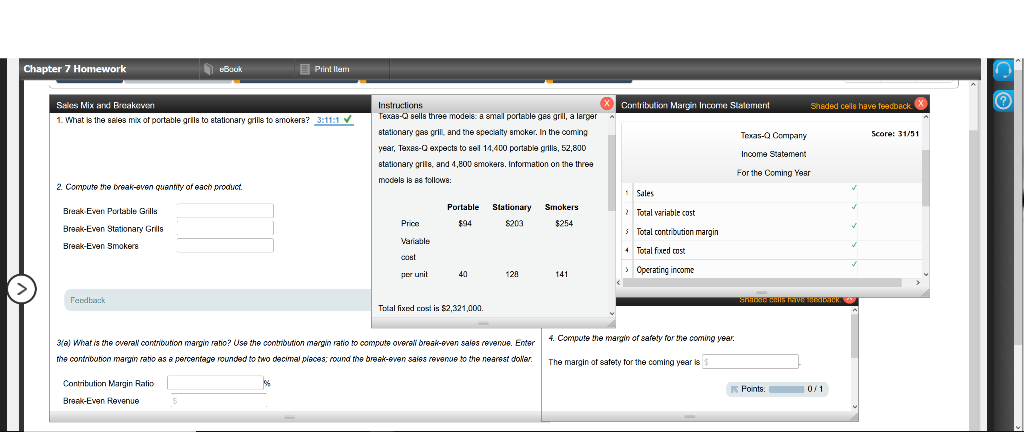The width and height of the screenshot is (1024, 432).
Task: Open the headset support icon
Action: coord(1002,69)
